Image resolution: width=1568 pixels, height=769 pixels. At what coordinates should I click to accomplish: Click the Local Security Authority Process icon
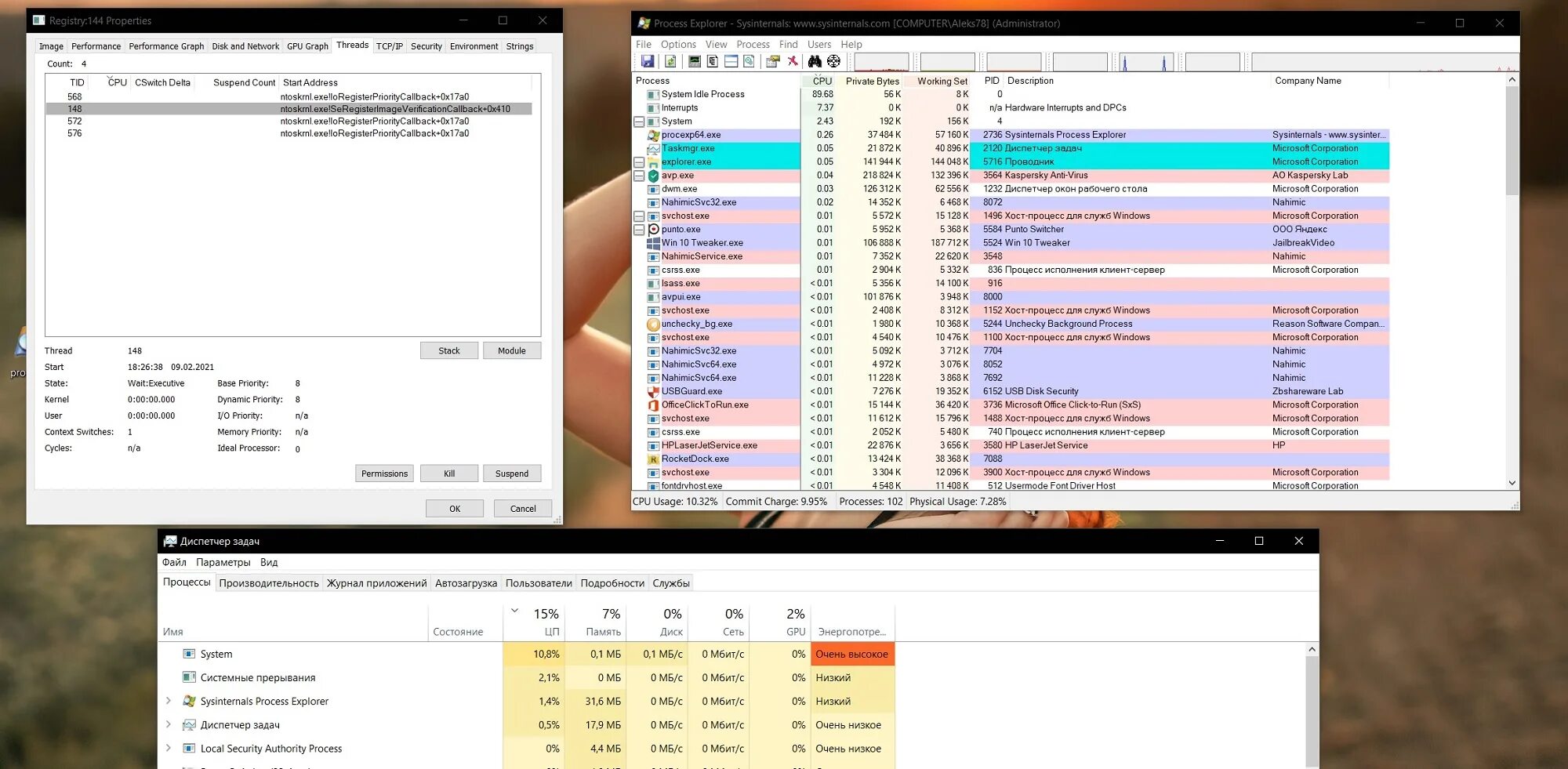tap(189, 749)
